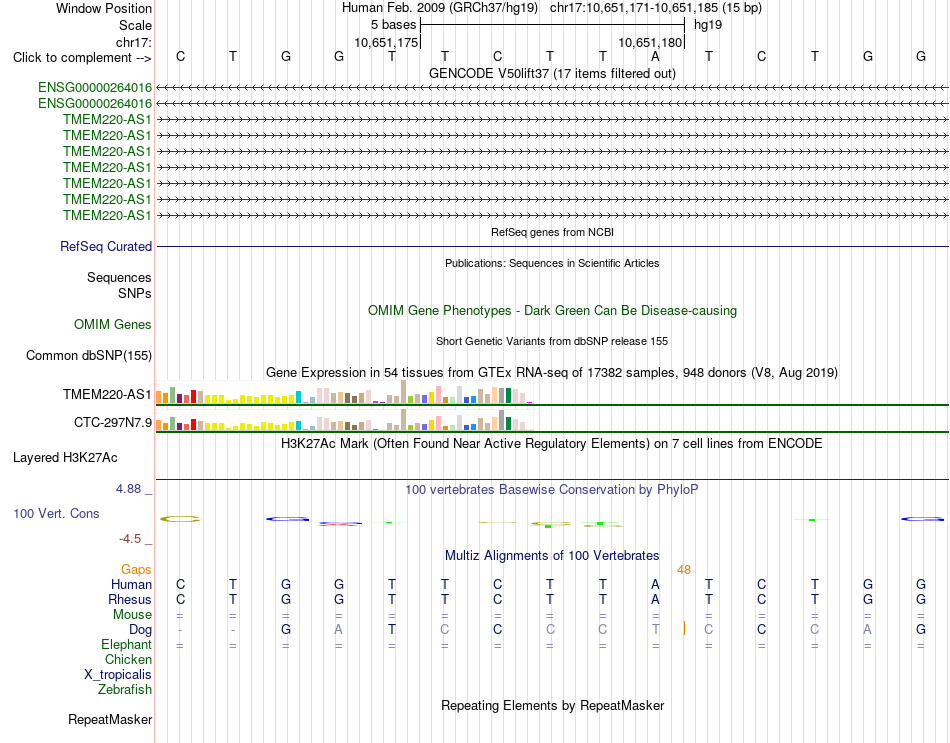Image resolution: width=950 pixels, height=743 pixels.
Task: Click the 10,651,180 position marker
Action: (x=650, y=42)
